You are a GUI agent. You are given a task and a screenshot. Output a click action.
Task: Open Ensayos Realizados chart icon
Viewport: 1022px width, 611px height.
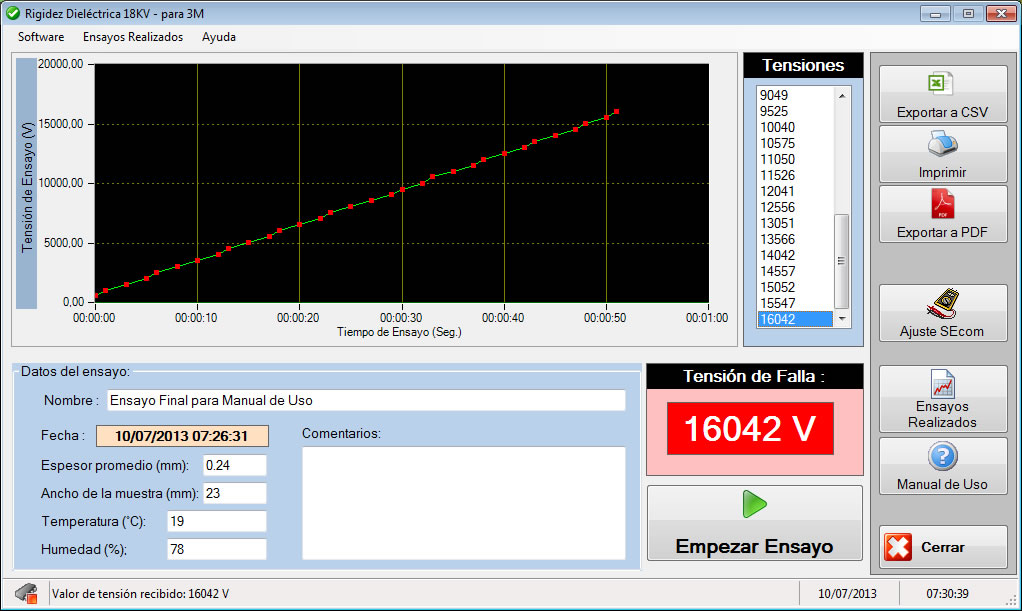click(942, 383)
